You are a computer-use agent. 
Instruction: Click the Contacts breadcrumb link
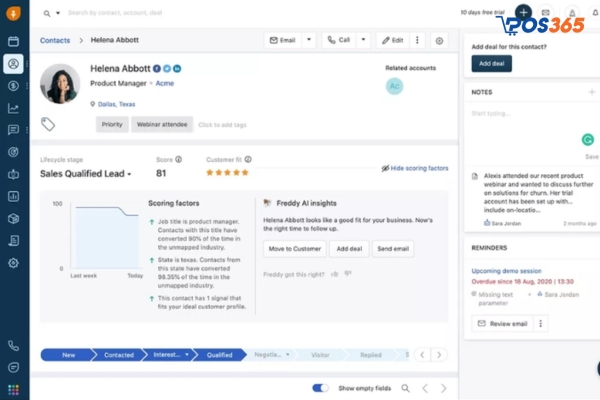[55, 41]
